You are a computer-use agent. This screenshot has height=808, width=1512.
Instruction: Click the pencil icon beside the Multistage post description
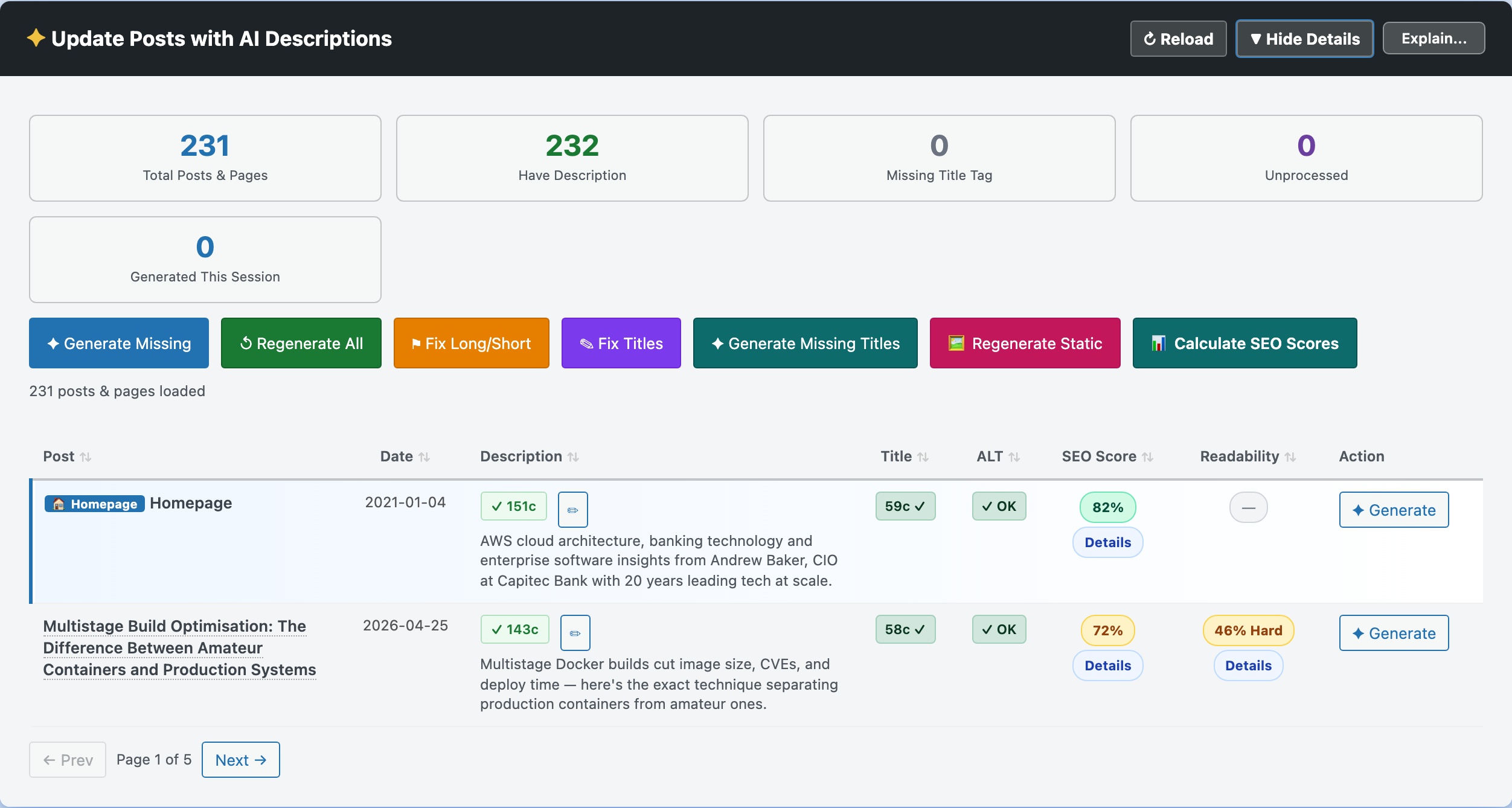[x=574, y=633]
